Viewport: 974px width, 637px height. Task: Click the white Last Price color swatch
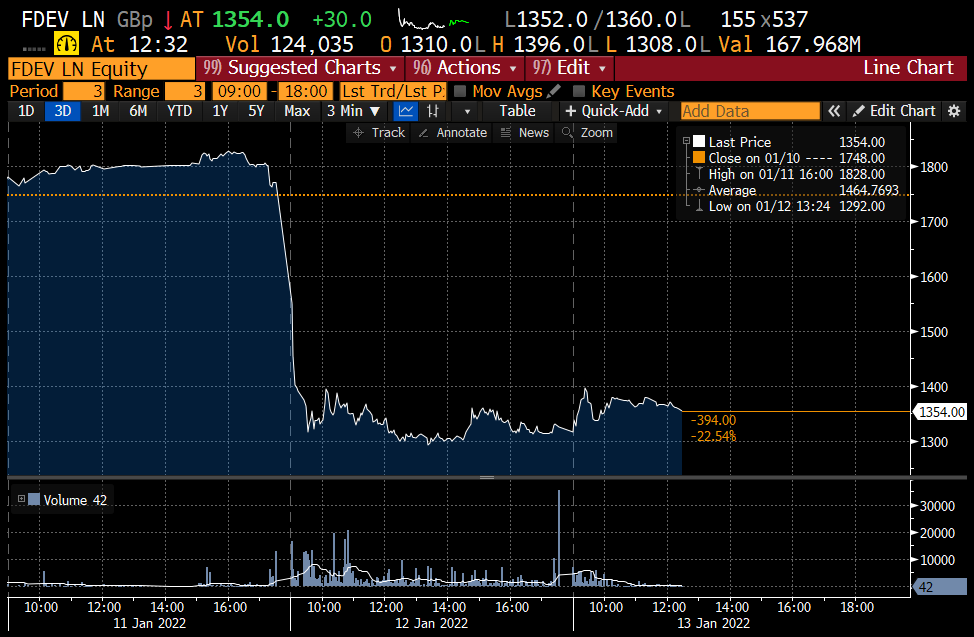coord(699,142)
